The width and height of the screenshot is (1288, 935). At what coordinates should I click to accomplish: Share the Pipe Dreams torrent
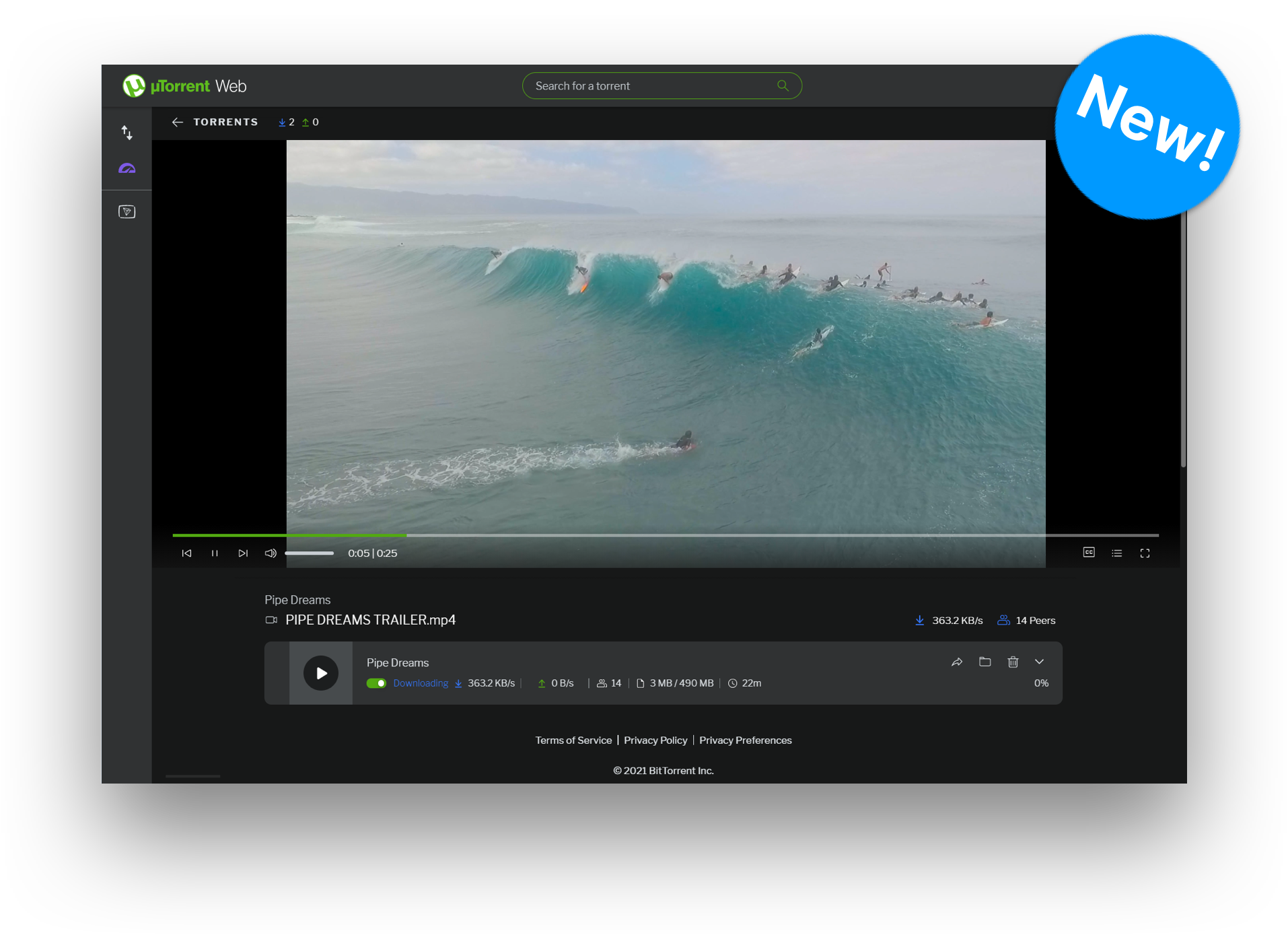click(x=957, y=662)
